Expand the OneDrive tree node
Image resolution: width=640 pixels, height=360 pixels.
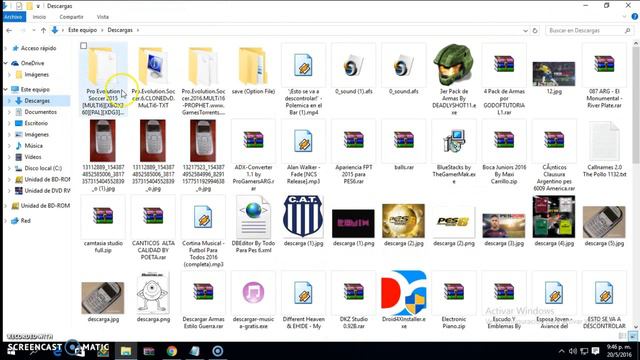pyautogui.click(x=6, y=63)
